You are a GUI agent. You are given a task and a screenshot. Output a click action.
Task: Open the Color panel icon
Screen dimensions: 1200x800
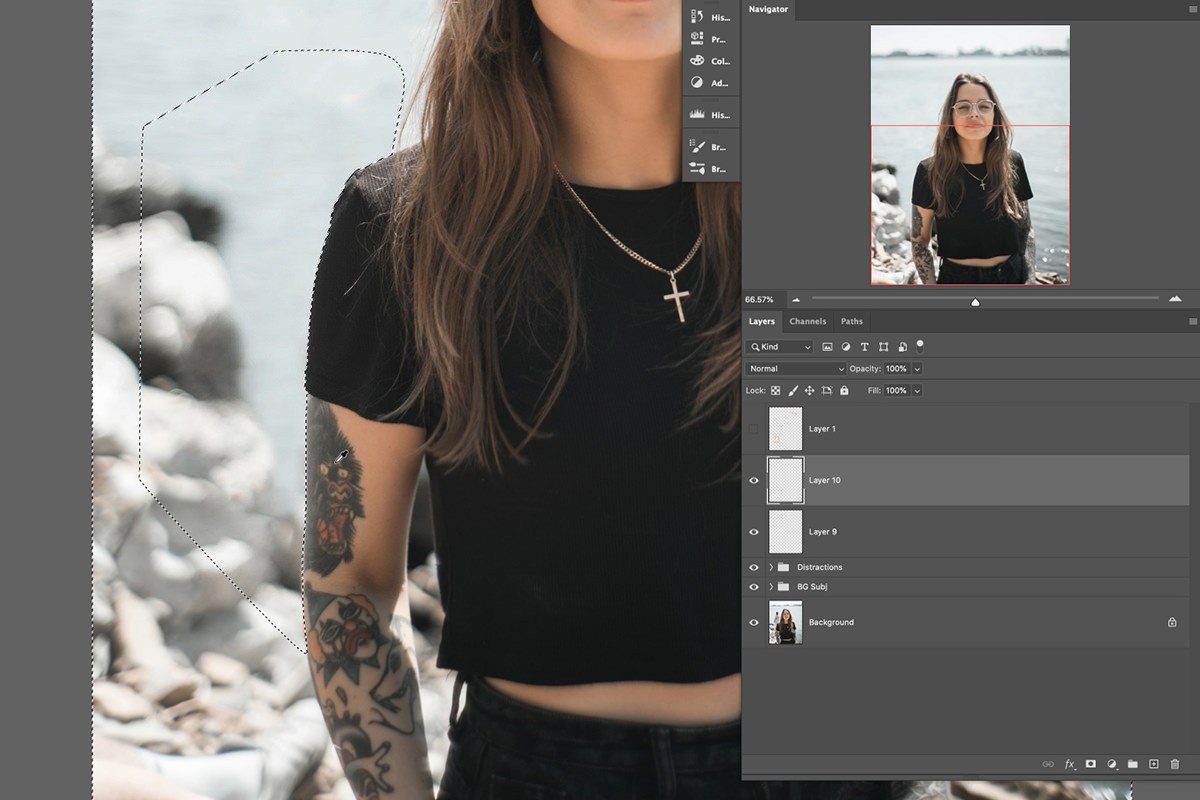(x=698, y=61)
